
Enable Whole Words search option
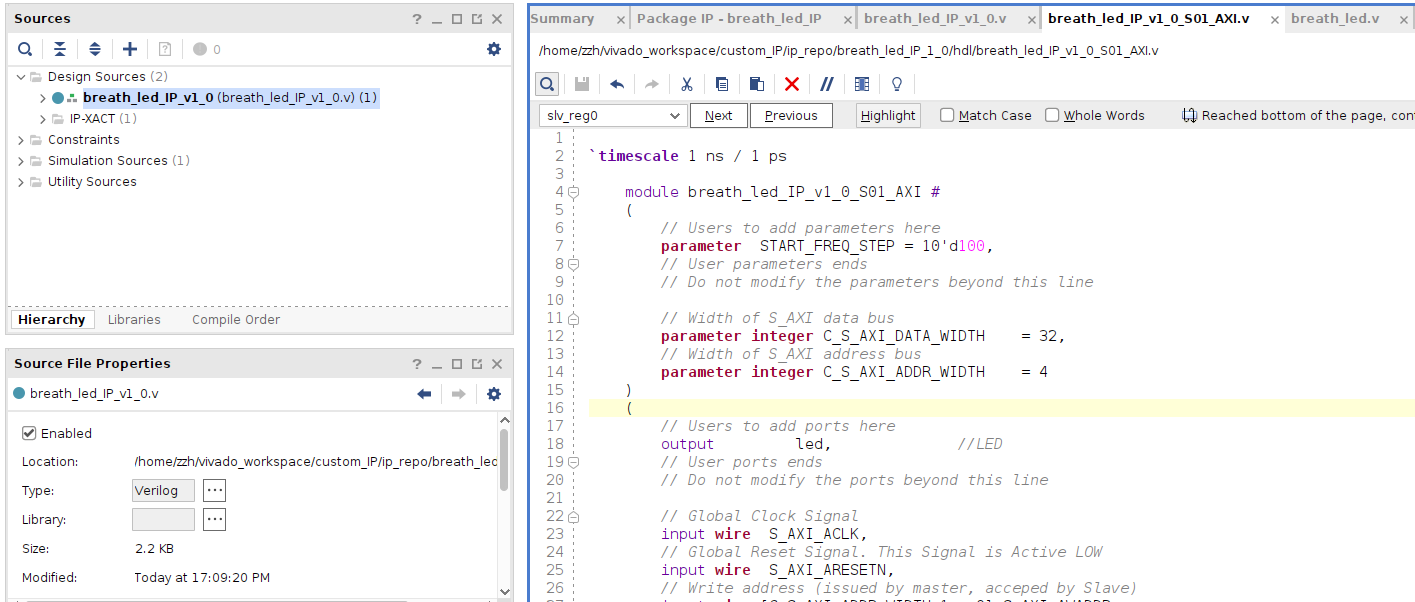click(1052, 115)
